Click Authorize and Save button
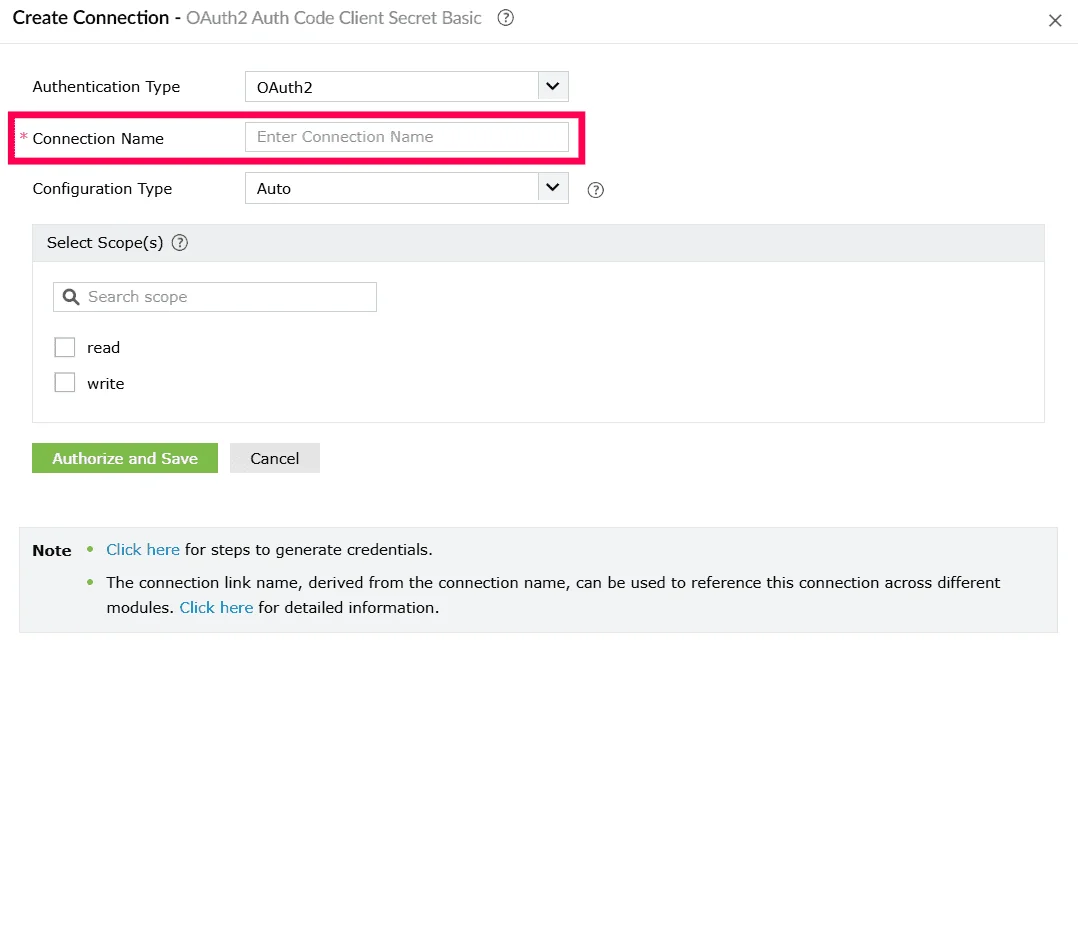The height and width of the screenshot is (944, 1078). click(x=124, y=458)
